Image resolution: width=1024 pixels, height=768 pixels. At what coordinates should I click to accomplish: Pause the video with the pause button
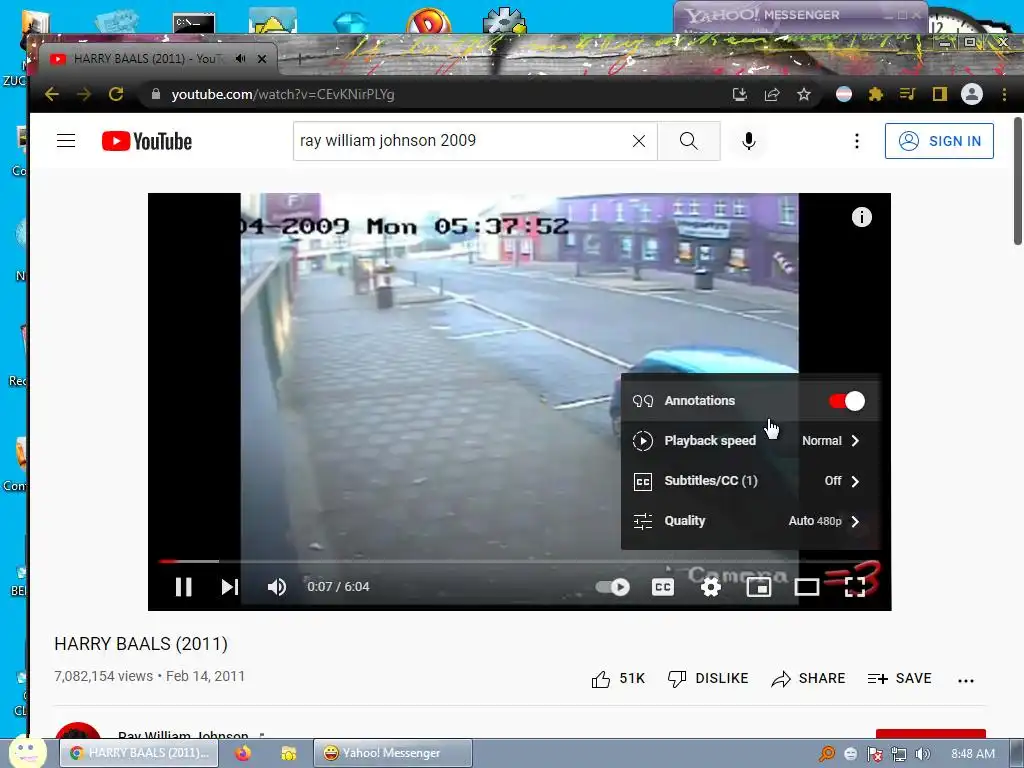click(x=184, y=586)
